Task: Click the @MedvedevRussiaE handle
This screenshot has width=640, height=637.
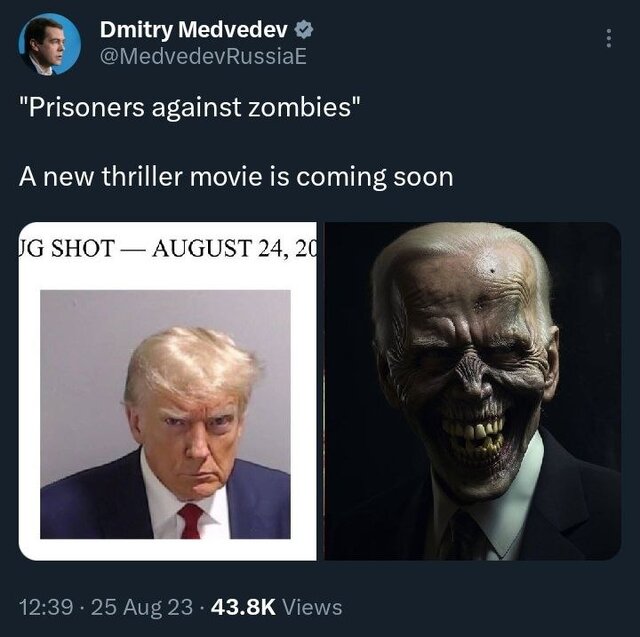Action: [x=203, y=57]
